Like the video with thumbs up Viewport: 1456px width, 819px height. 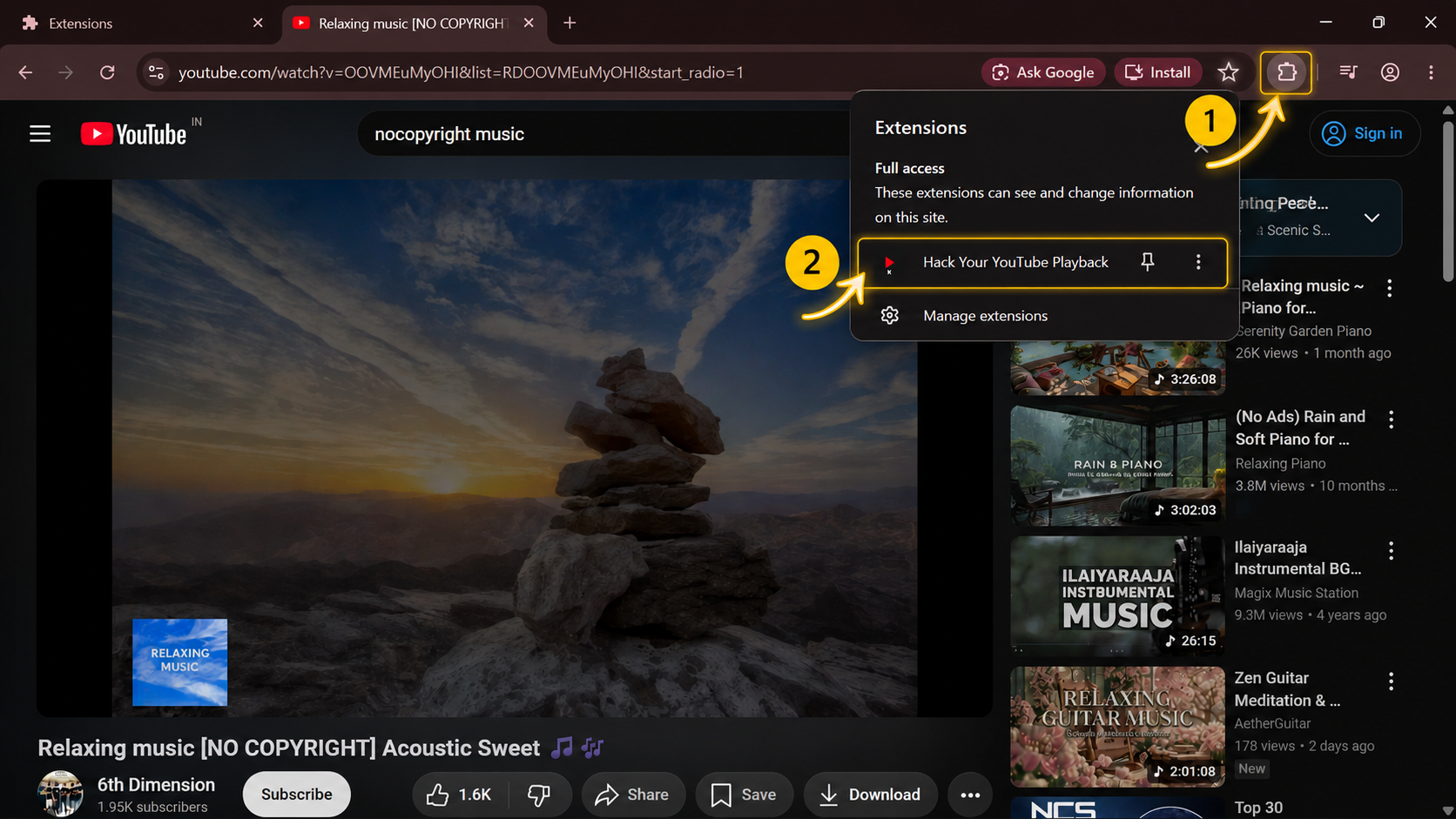click(x=459, y=795)
